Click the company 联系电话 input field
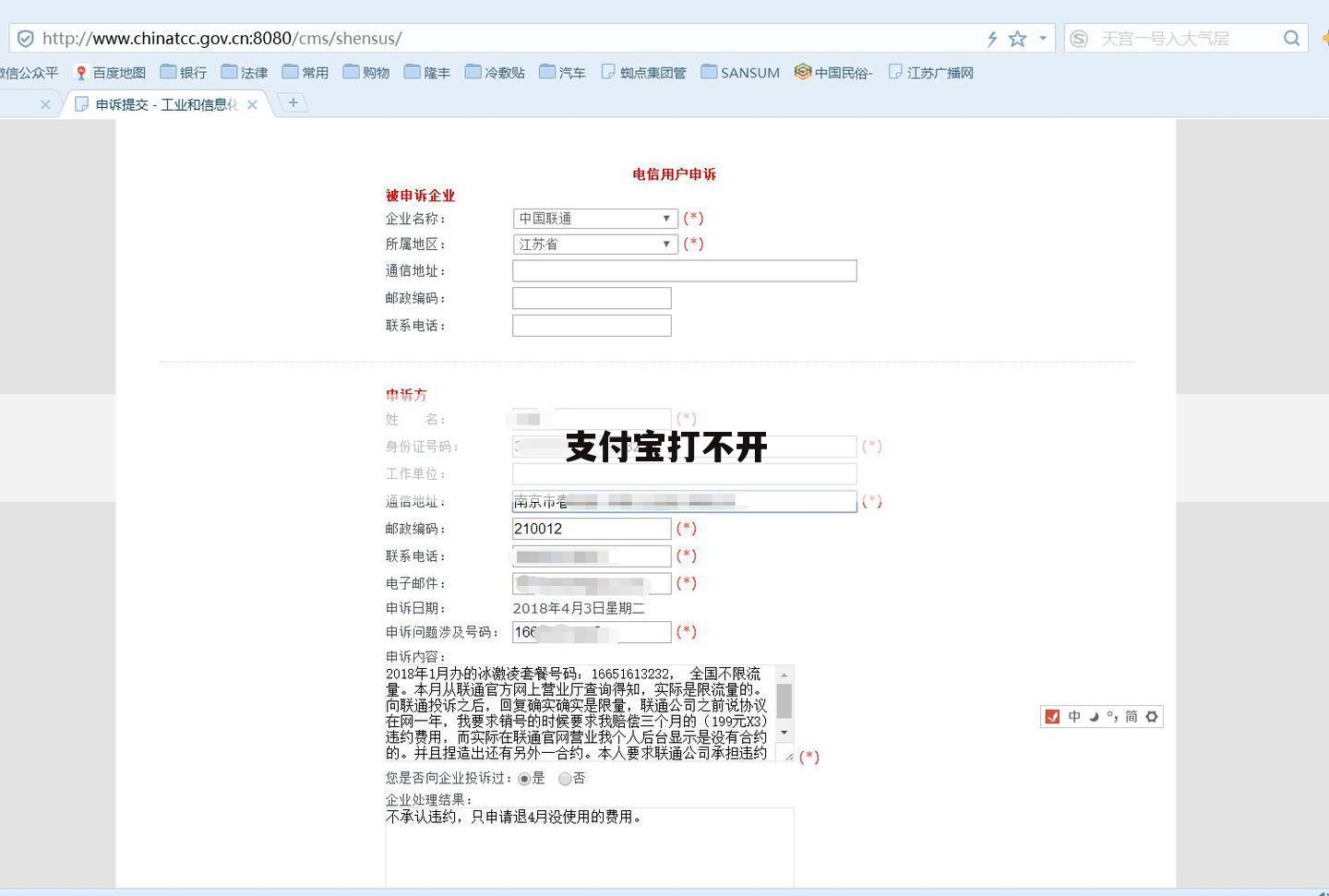Viewport: 1329px width, 896px height. pyautogui.click(x=592, y=326)
